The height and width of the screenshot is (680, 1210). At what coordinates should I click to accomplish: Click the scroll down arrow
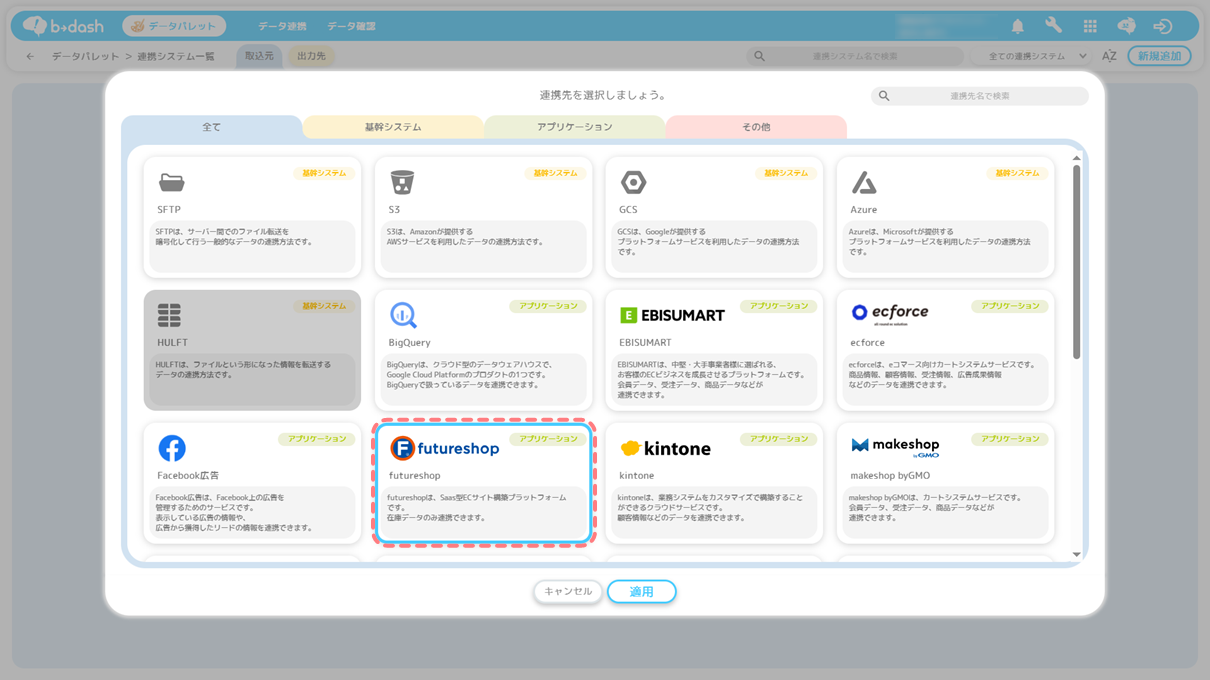[x=1076, y=554]
